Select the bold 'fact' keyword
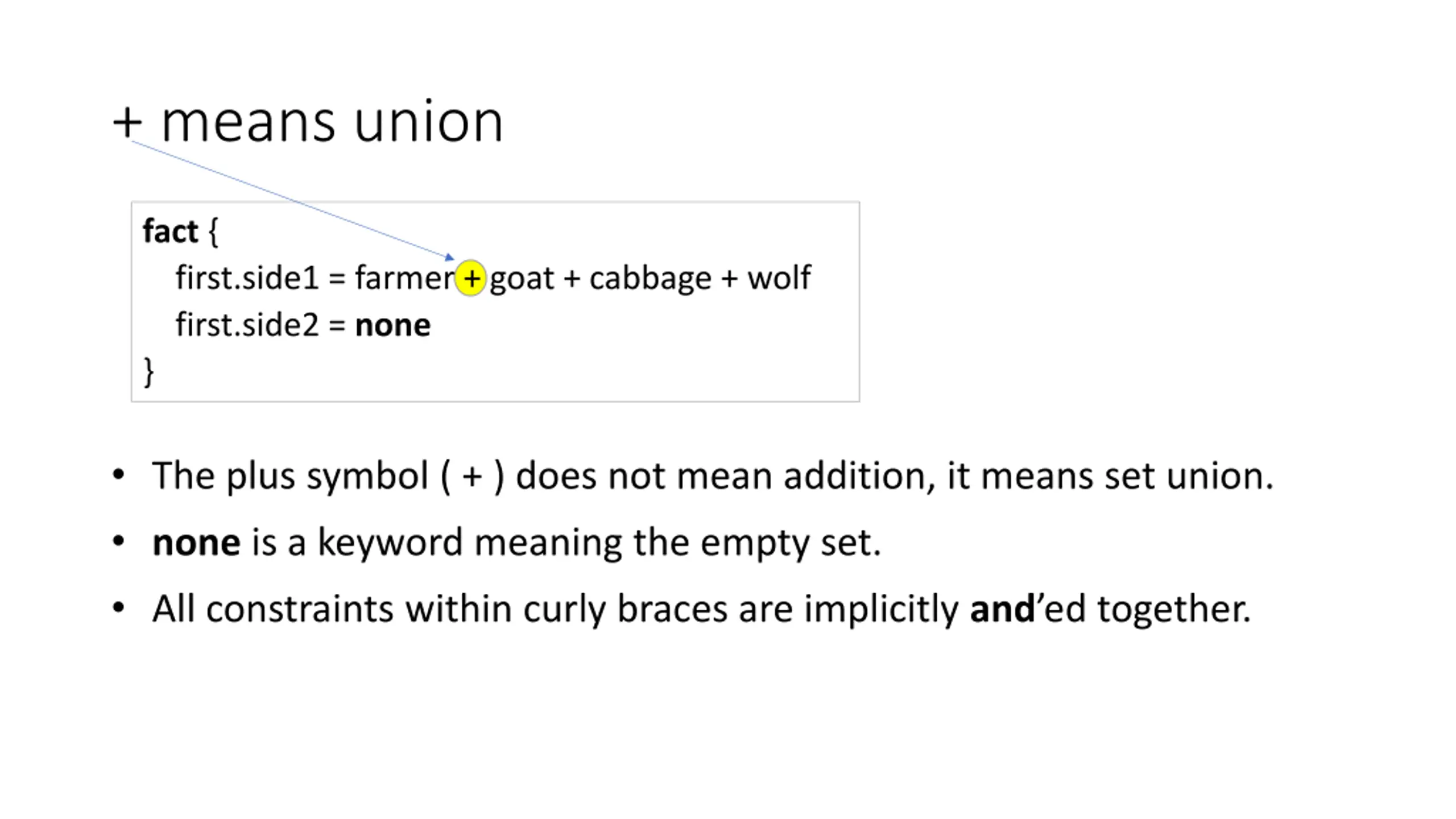This screenshot has width=1456, height=819. coord(170,231)
